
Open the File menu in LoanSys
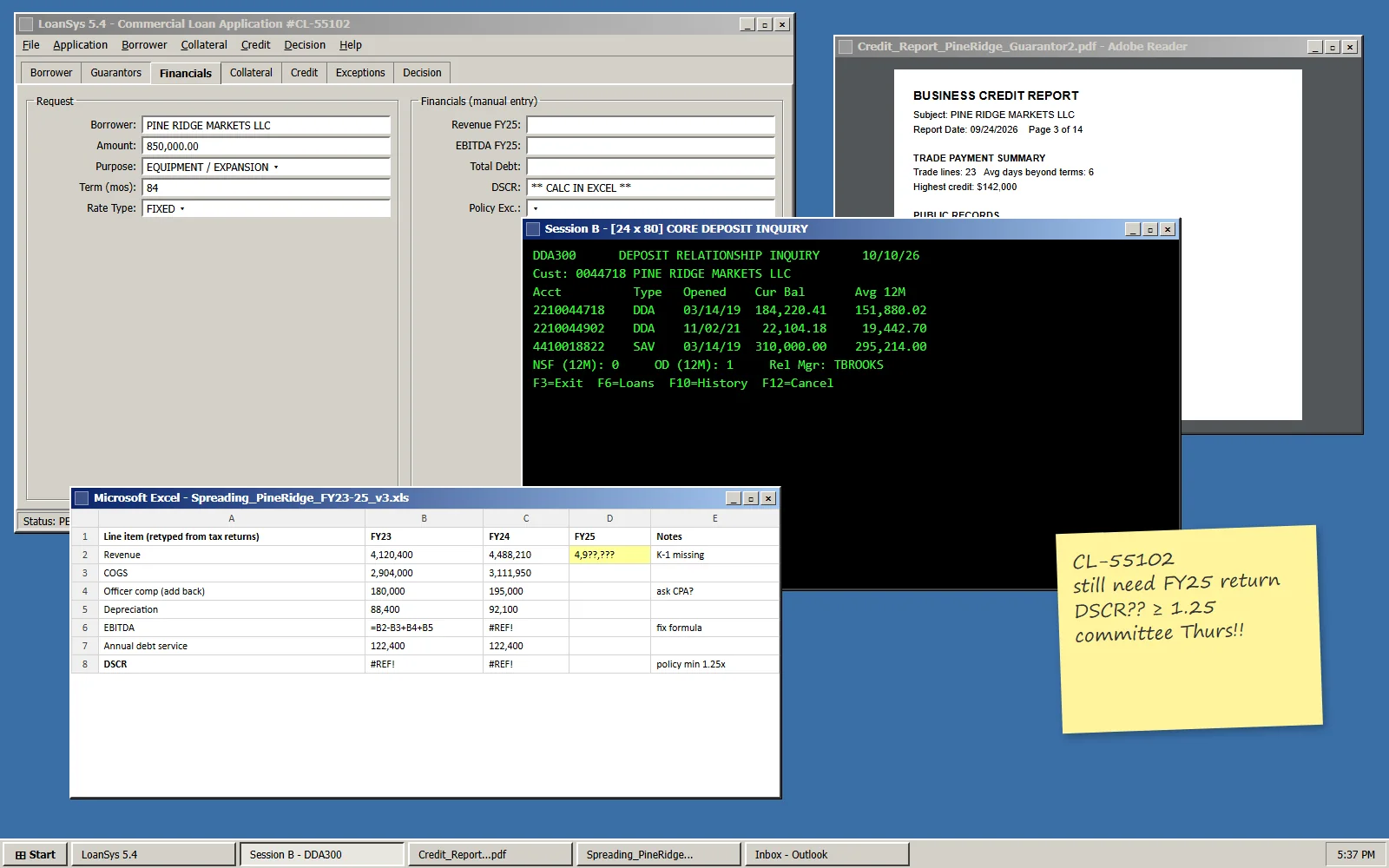tap(31, 45)
